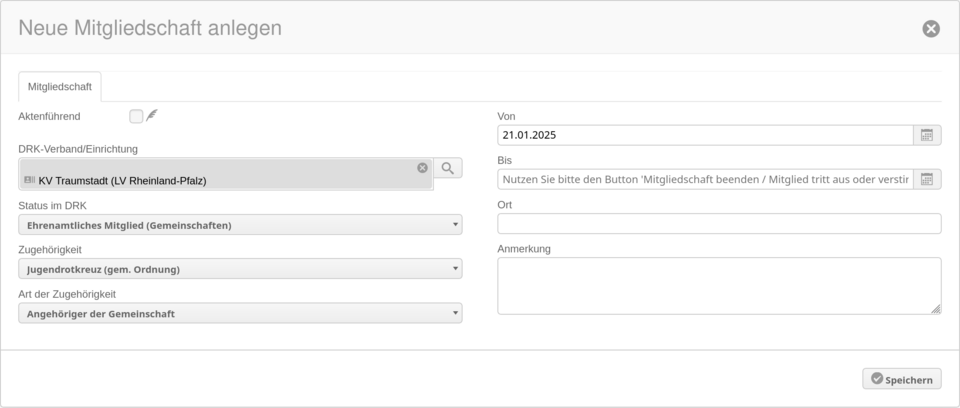960x408 pixels.
Task: Close the Neue Mitgliedschaft anlegen dialog
Action: click(931, 28)
